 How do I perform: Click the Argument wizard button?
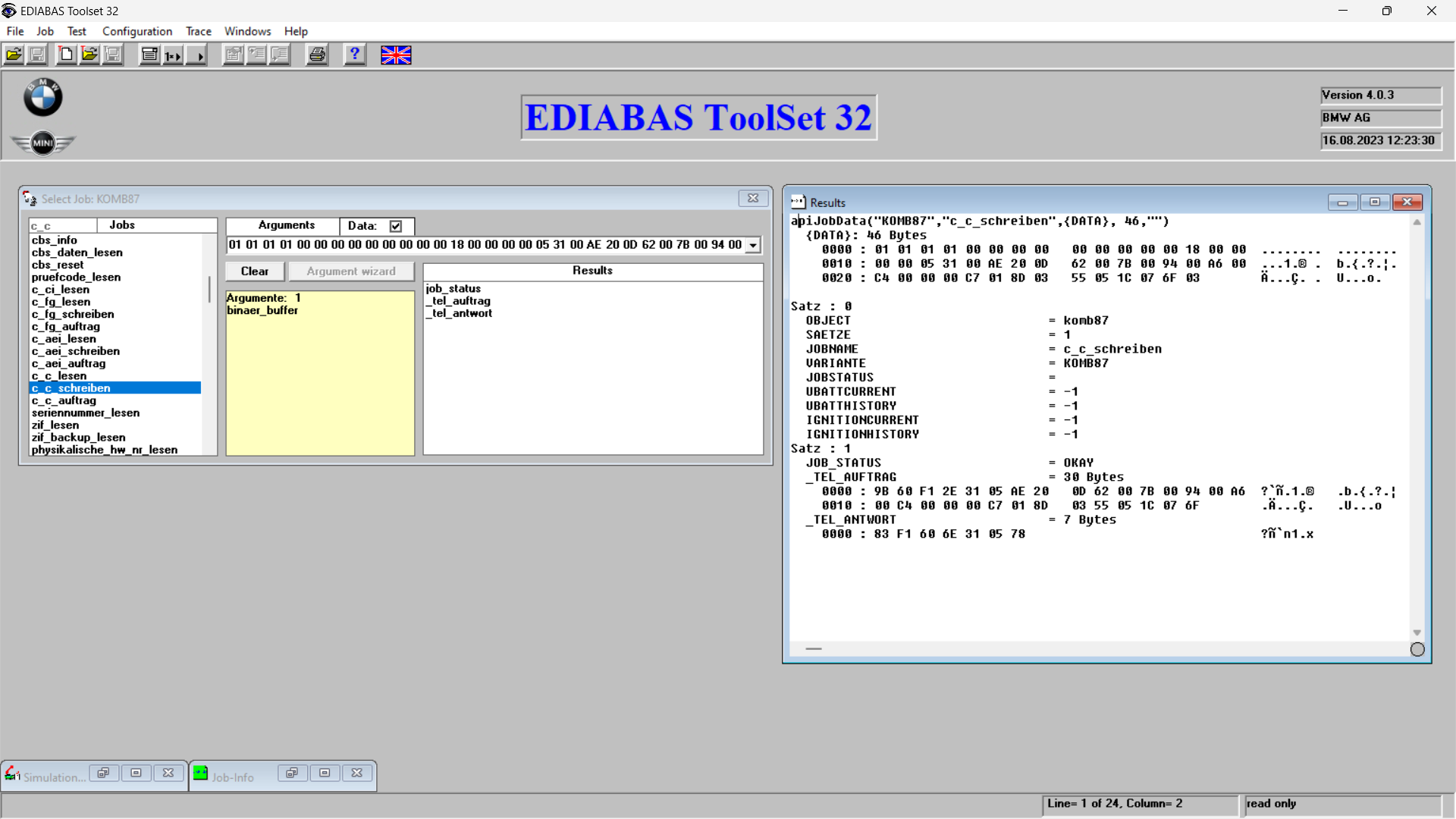pyautogui.click(x=351, y=271)
